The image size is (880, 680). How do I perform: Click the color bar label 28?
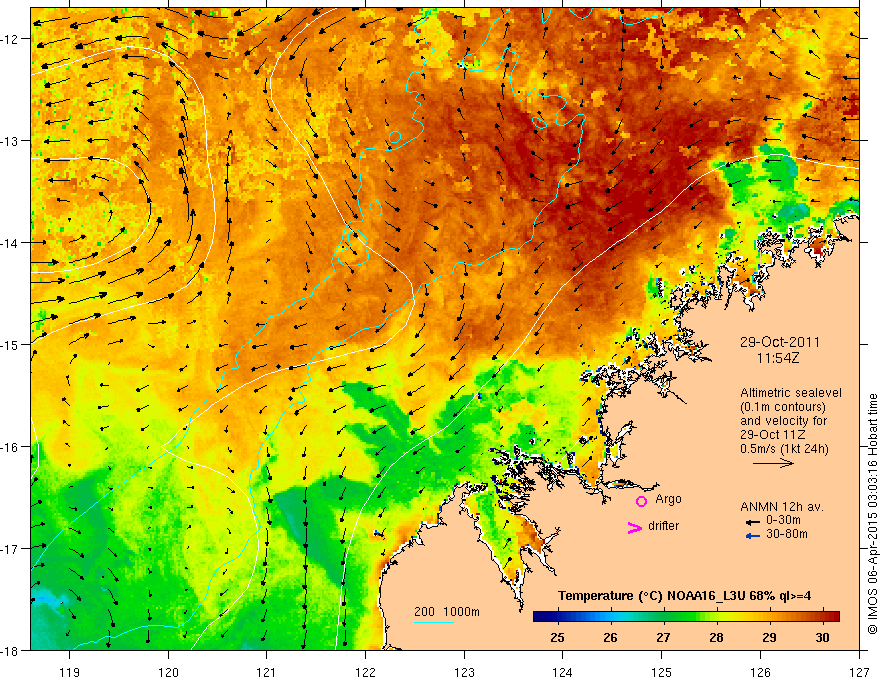pos(716,637)
